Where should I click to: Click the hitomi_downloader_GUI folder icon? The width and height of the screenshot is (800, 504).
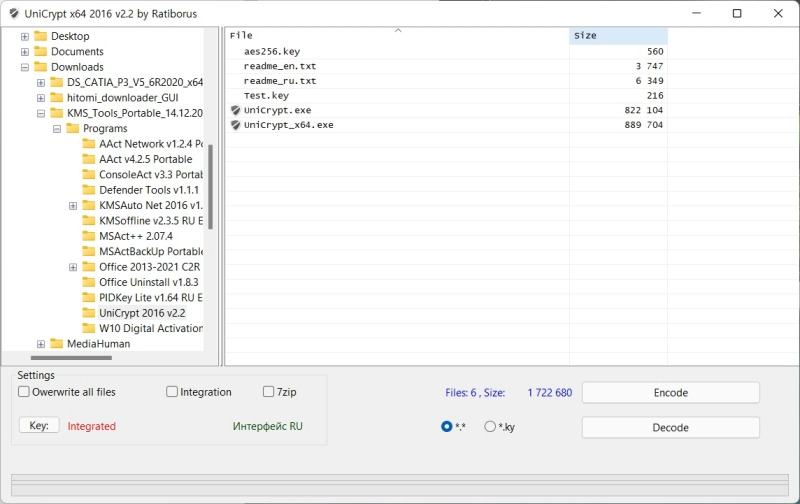pyautogui.click(x=57, y=97)
